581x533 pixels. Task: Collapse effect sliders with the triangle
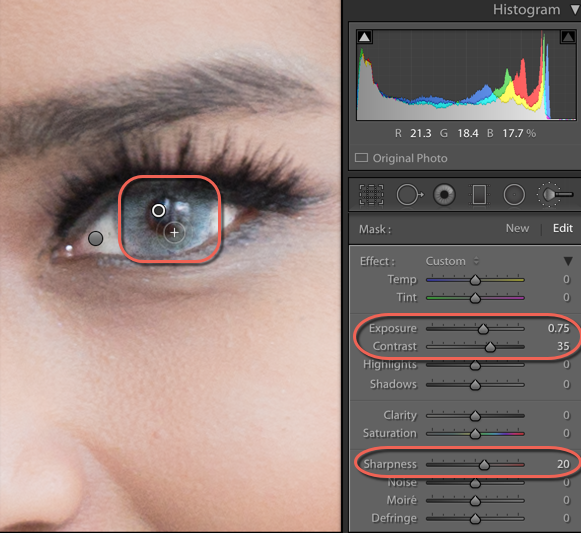click(568, 261)
